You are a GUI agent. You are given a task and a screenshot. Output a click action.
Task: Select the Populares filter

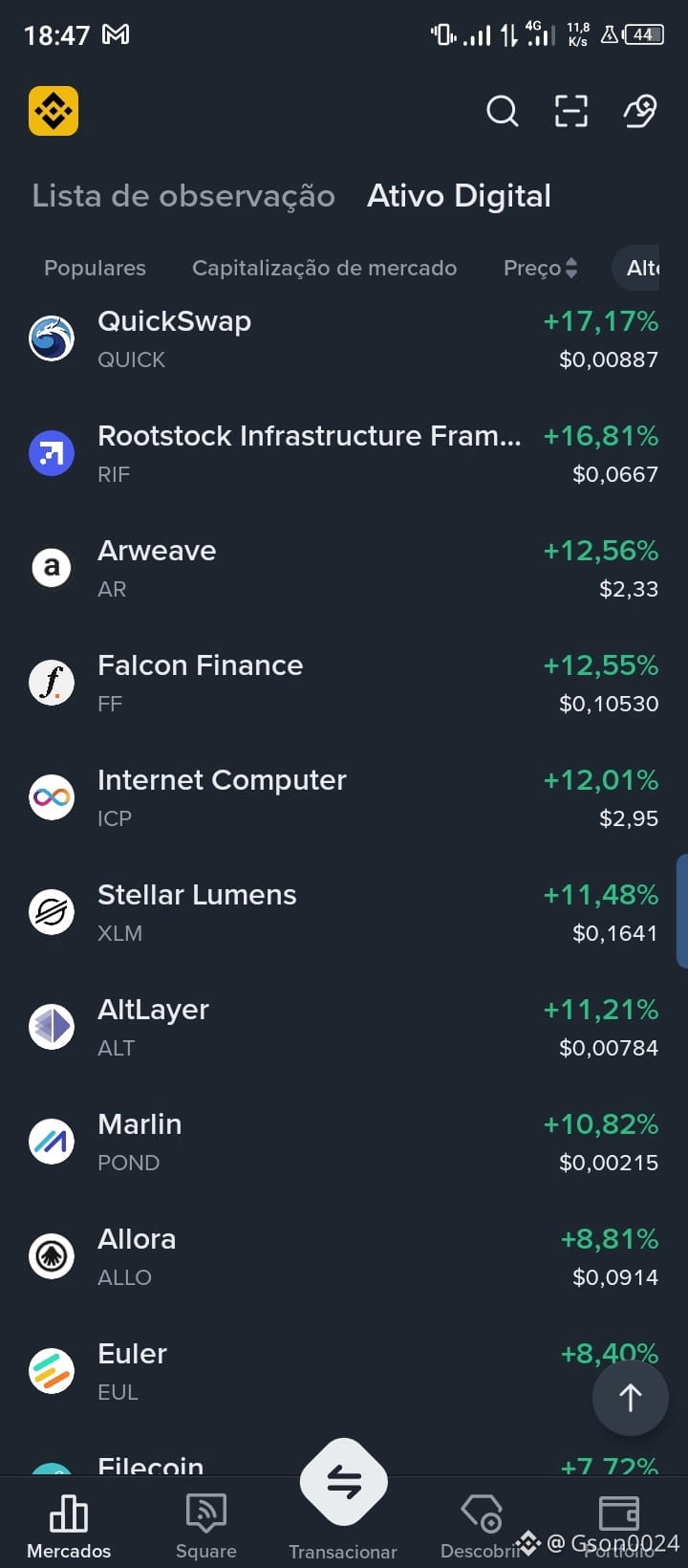tap(96, 268)
